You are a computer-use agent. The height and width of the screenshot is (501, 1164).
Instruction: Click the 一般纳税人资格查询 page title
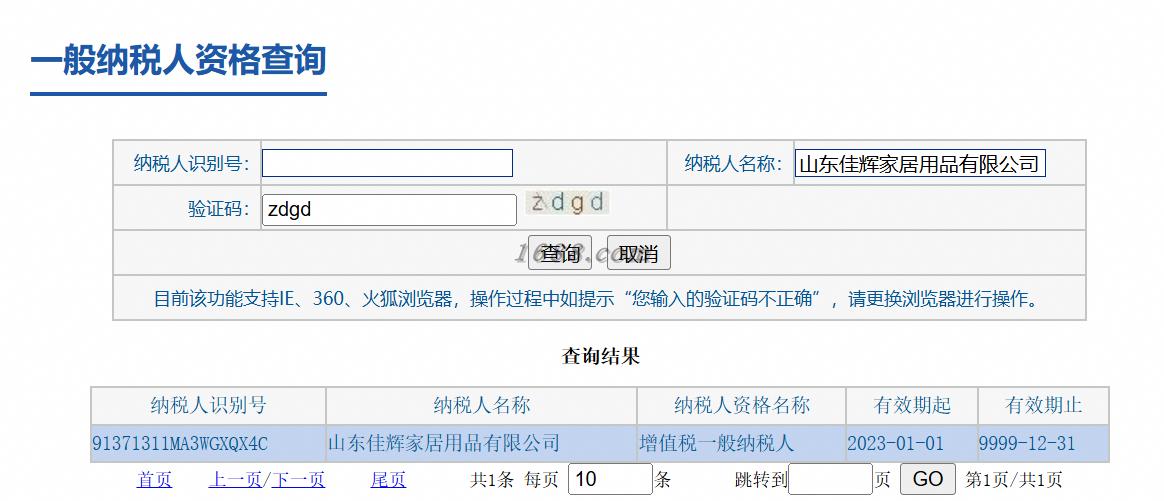(178, 60)
